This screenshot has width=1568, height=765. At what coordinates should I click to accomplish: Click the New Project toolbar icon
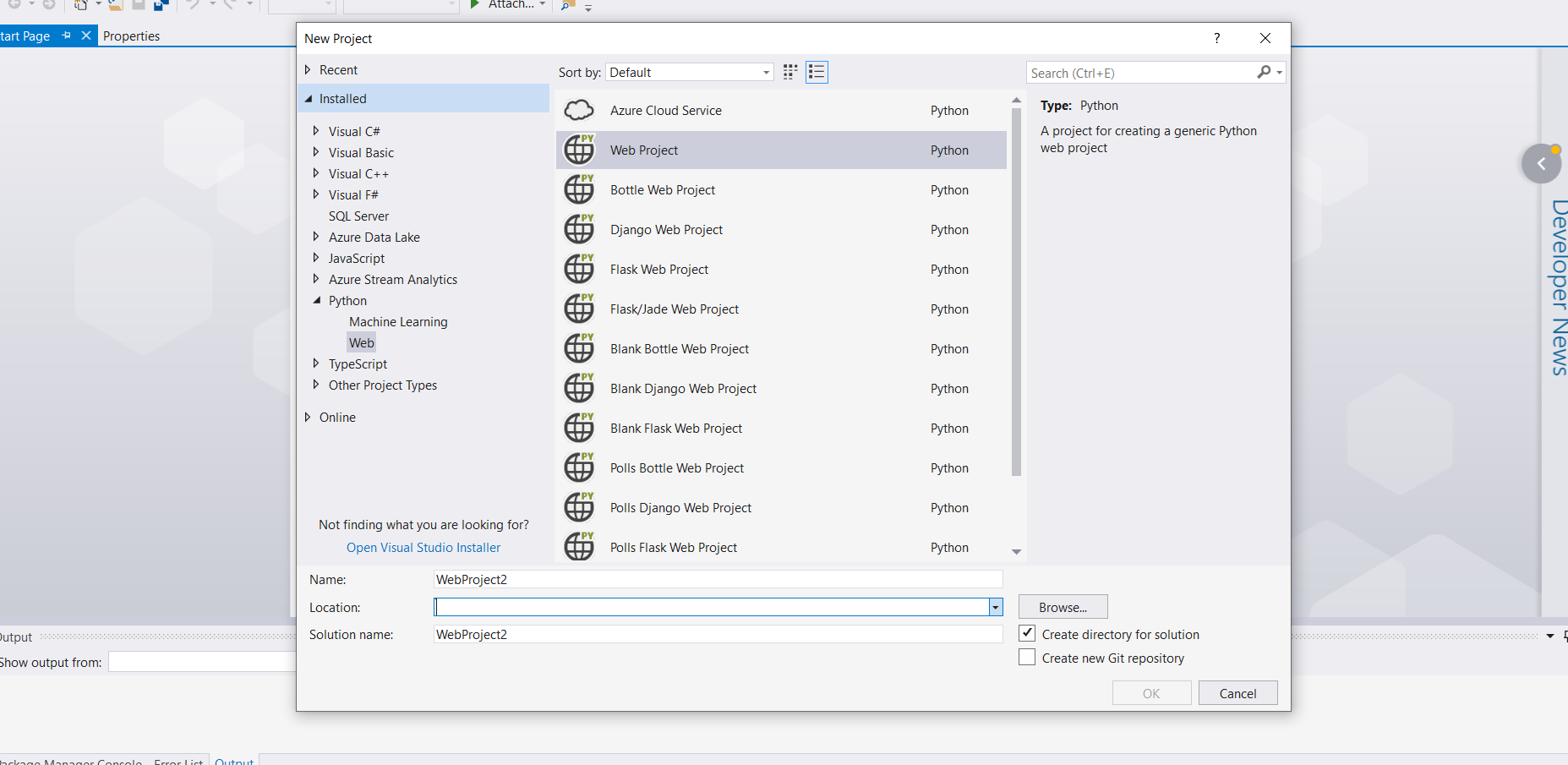click(81, 5)
